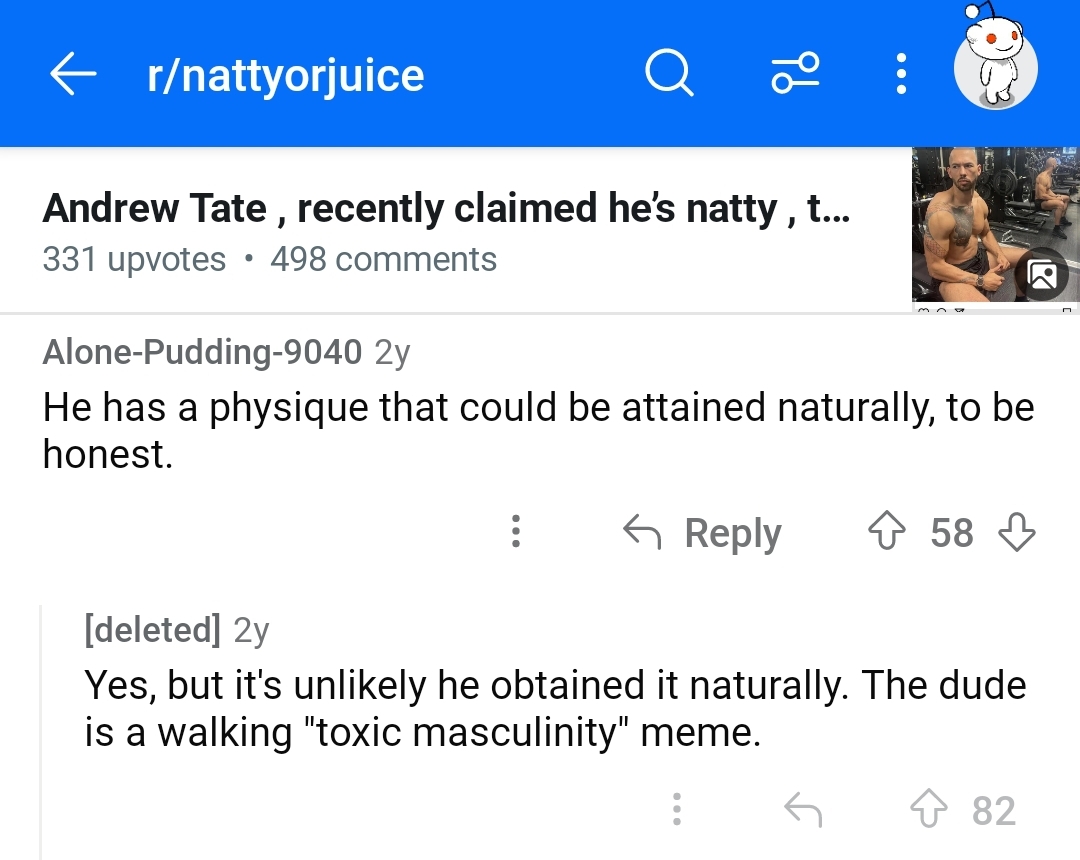Tap the 58 vote count on the comment
The width and height of the screenshot is (1080, 860).
click(952, 533)
